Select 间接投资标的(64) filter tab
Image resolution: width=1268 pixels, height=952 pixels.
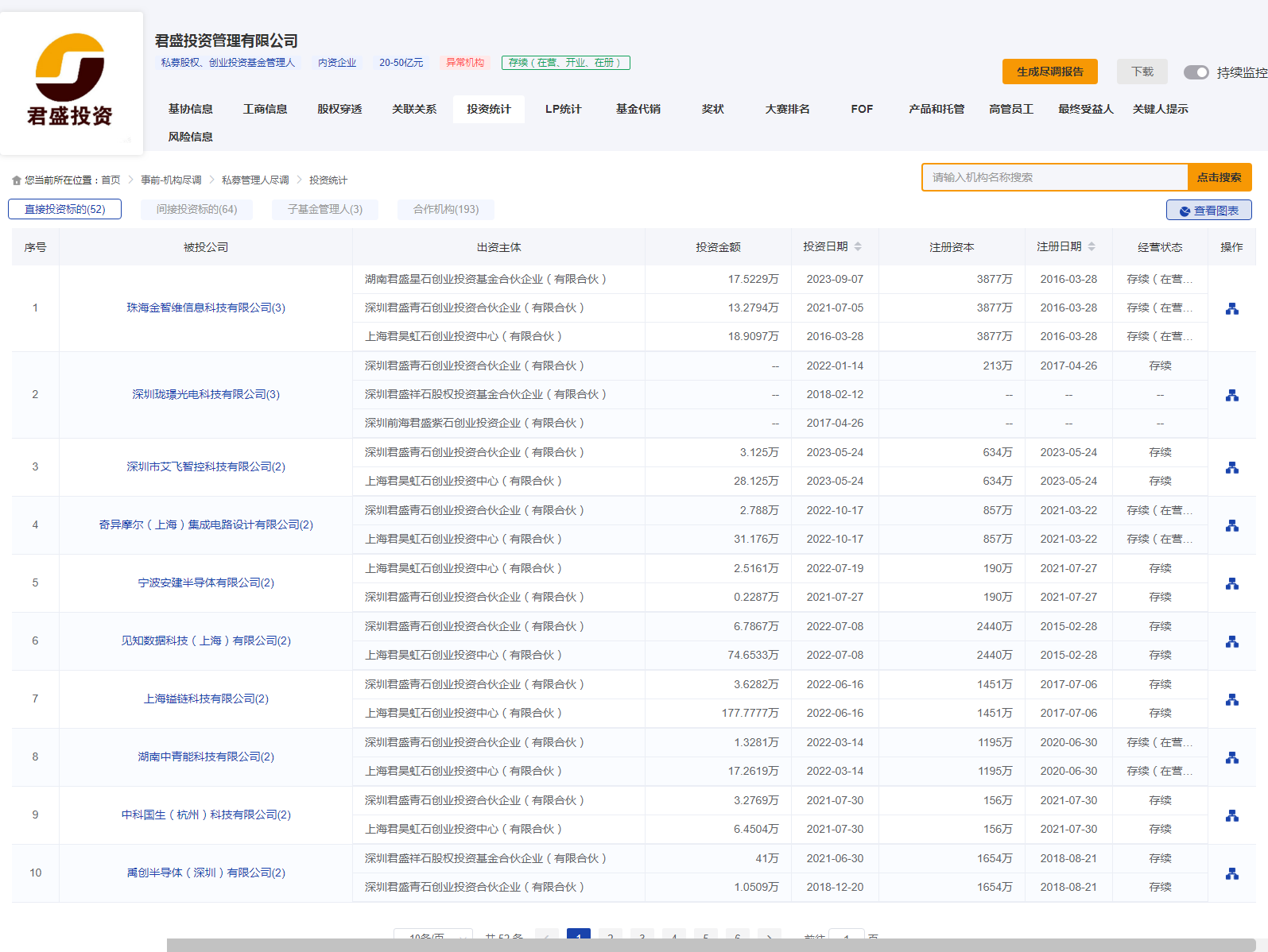coord(196,209)
